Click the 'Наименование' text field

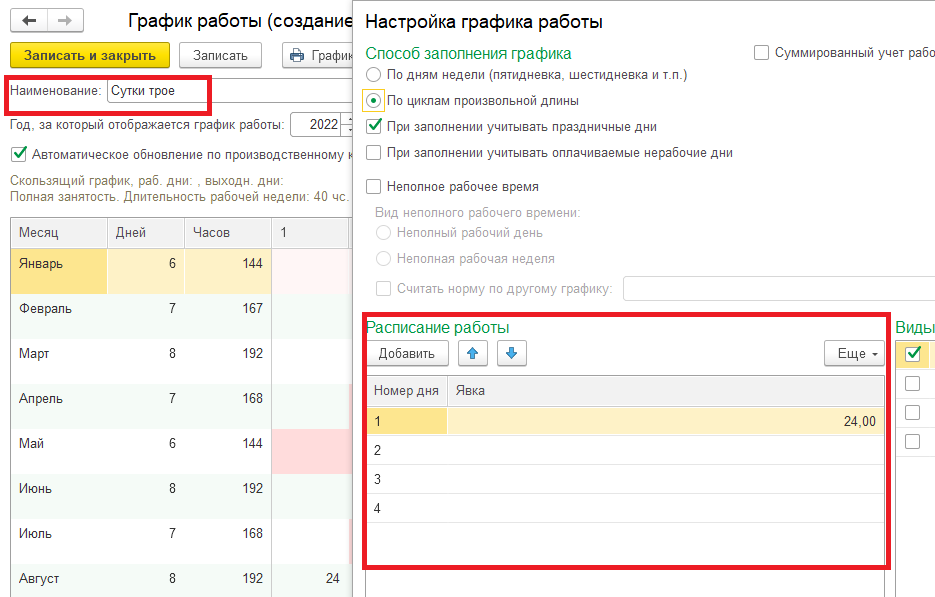[x=156, y=91]
